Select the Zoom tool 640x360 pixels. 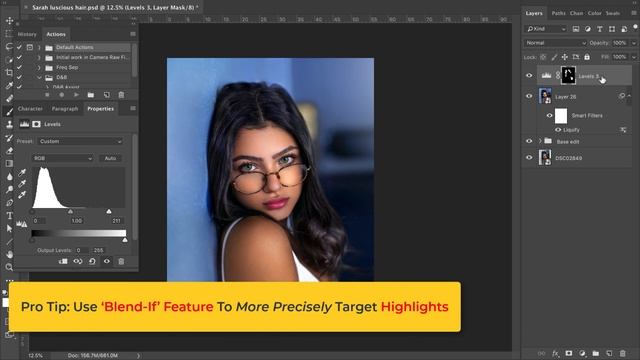[x=9, y=267]
